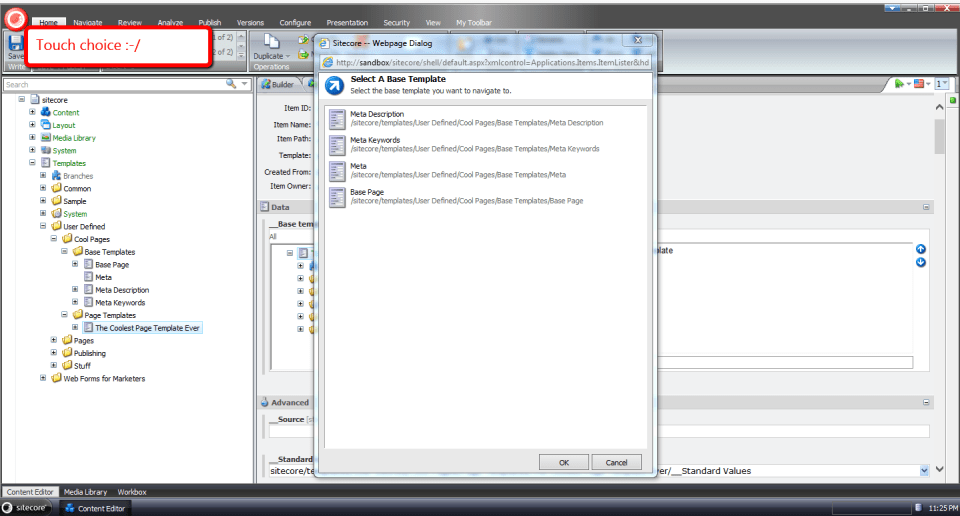Select the Publishing folder in tree
Screen dimensions: 960x516
pos(90,353)
